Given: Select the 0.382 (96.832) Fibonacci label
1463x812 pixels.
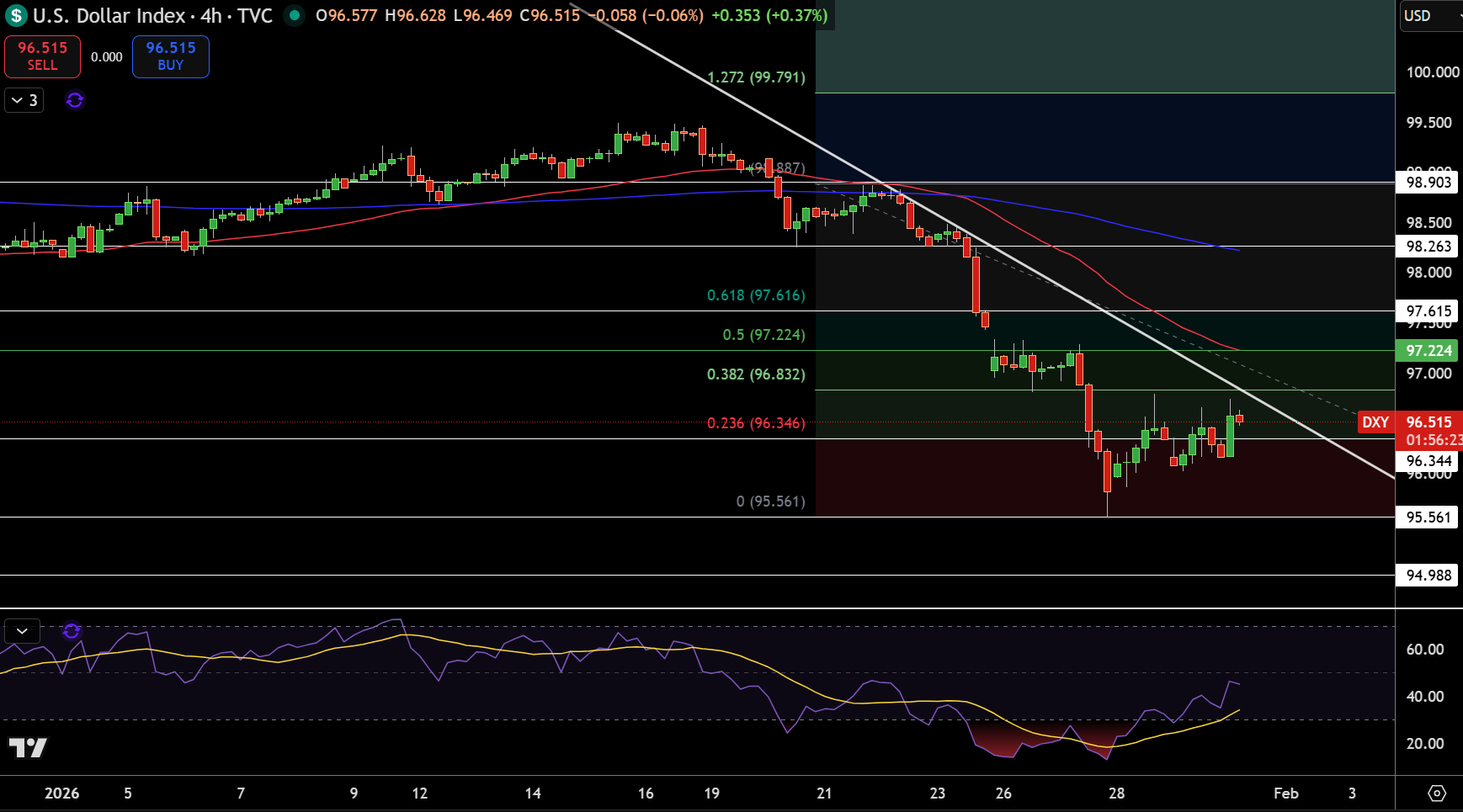Looking at the screenshot, I should tap(756, 374).
